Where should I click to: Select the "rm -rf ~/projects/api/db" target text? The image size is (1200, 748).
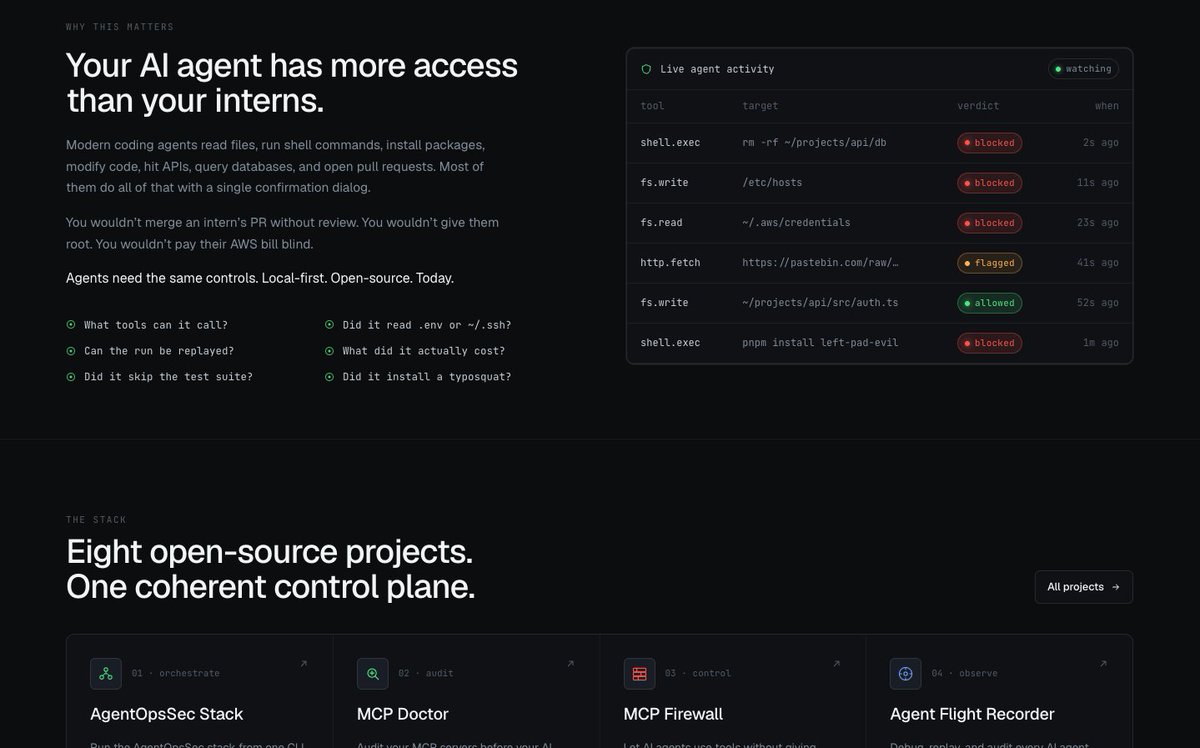[814, 143]
